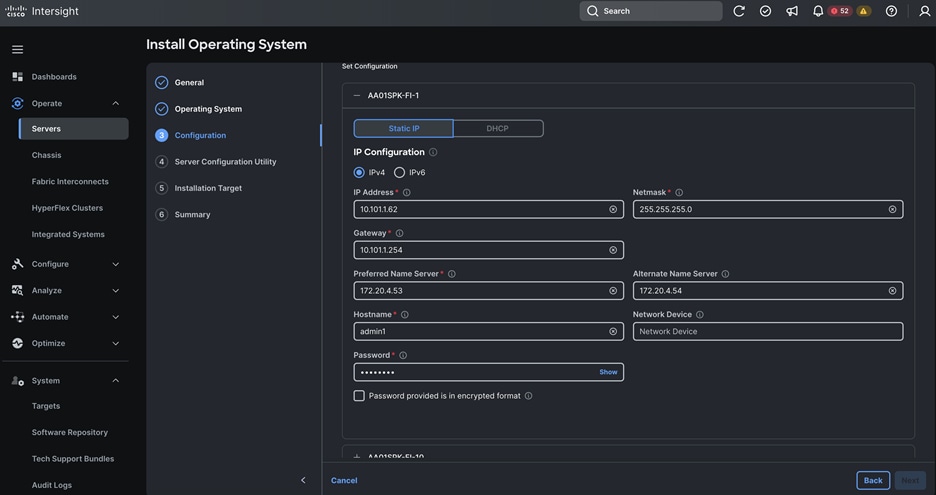
Task: Open the hamburger navigation menu
Action: click(x=17, y=50)
